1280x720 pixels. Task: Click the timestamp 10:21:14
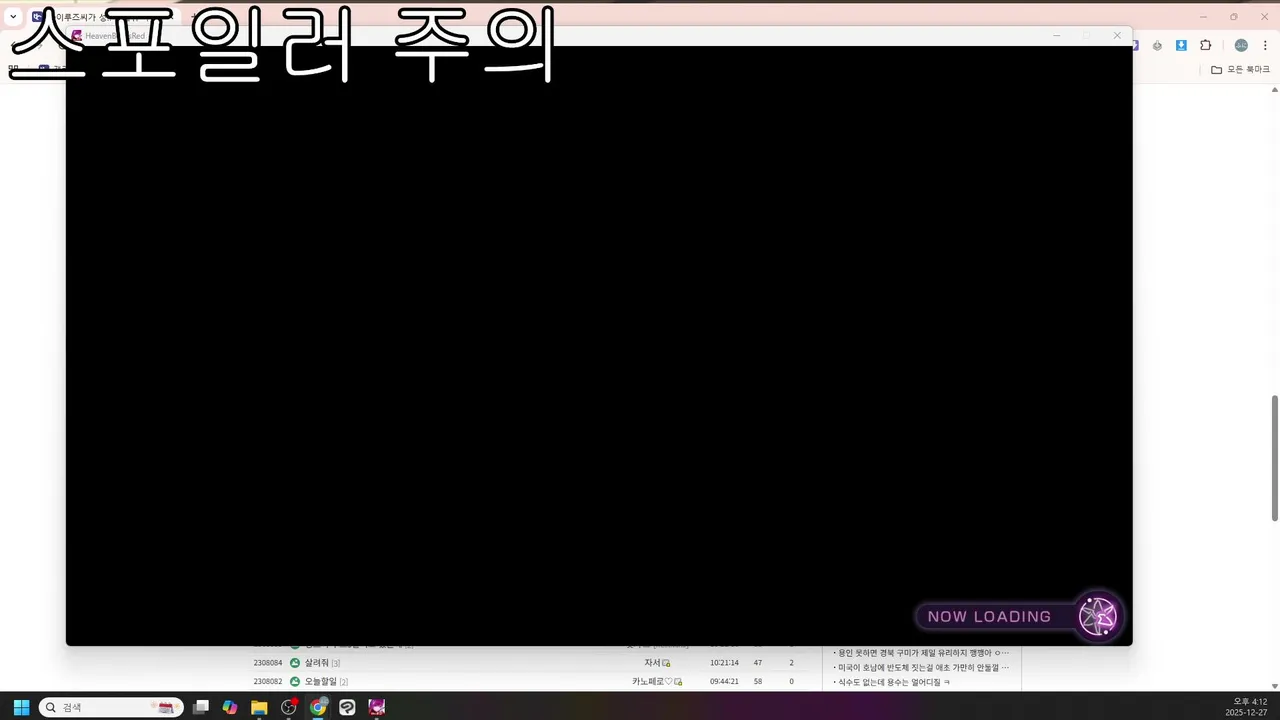click(x=724, y=663)
